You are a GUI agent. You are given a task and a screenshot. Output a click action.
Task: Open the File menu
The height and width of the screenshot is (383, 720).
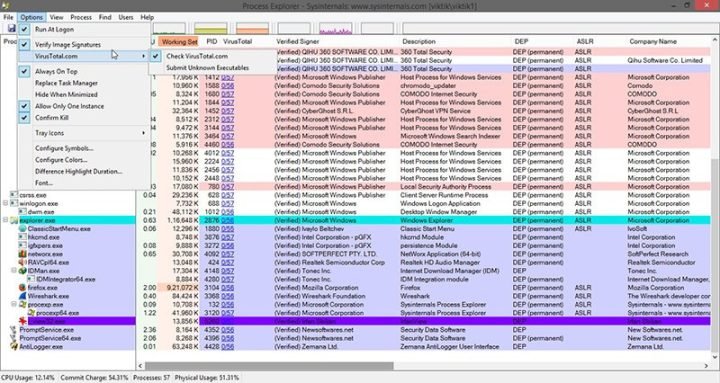[8, 17]
